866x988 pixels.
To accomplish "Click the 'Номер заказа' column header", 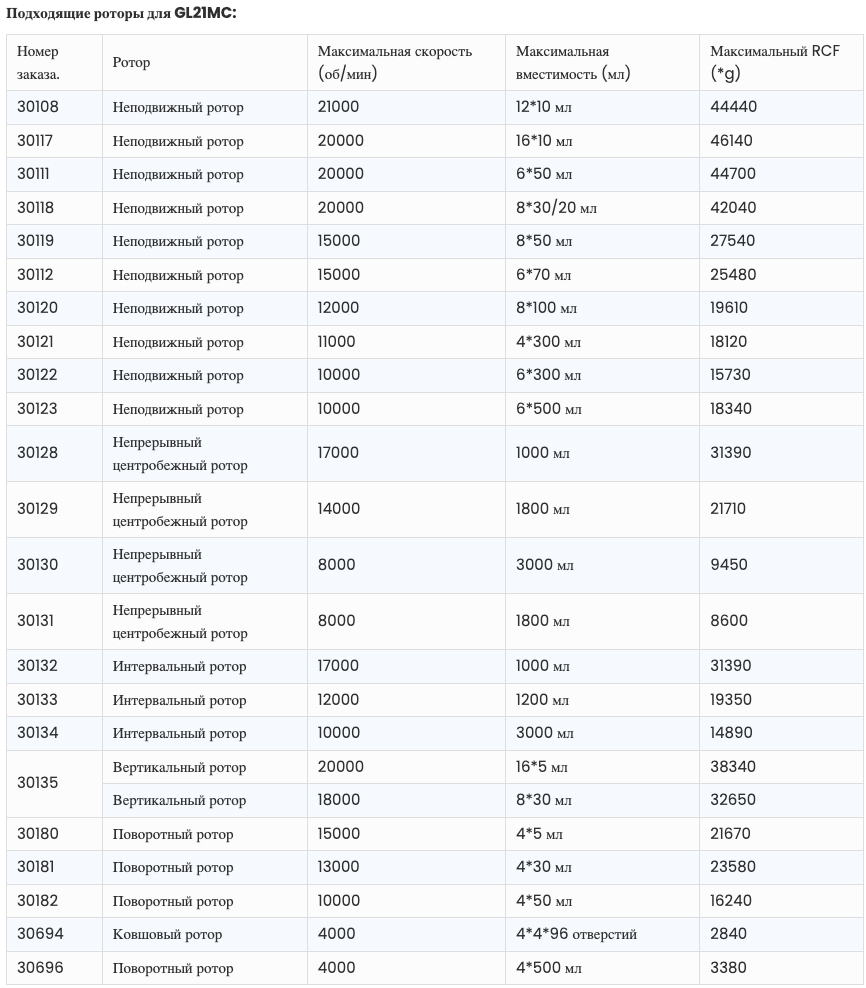I will tap(38, 62).
